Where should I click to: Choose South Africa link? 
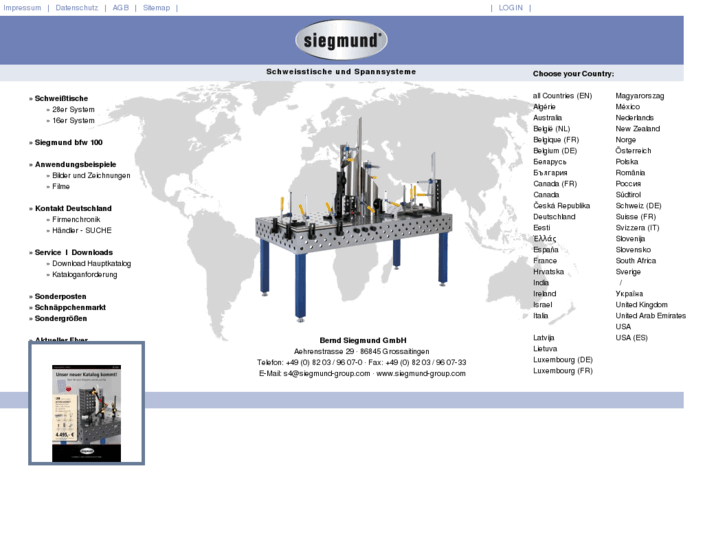pyautogui.click(x=636, y=261)
